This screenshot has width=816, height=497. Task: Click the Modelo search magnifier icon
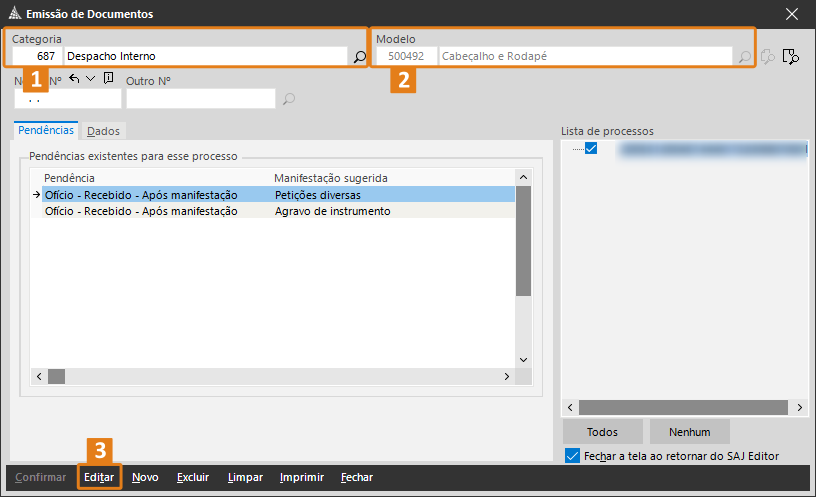click(x=744, y=57)
